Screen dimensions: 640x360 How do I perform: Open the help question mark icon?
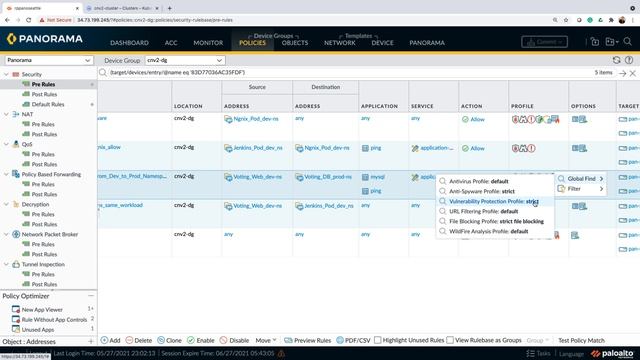(629, 60)
